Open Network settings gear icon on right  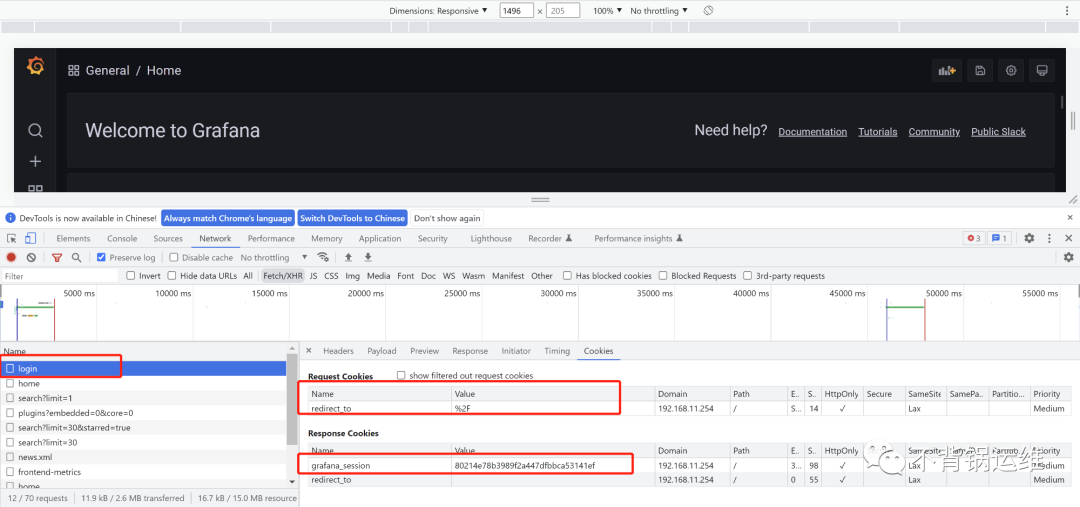[1068, 257]
